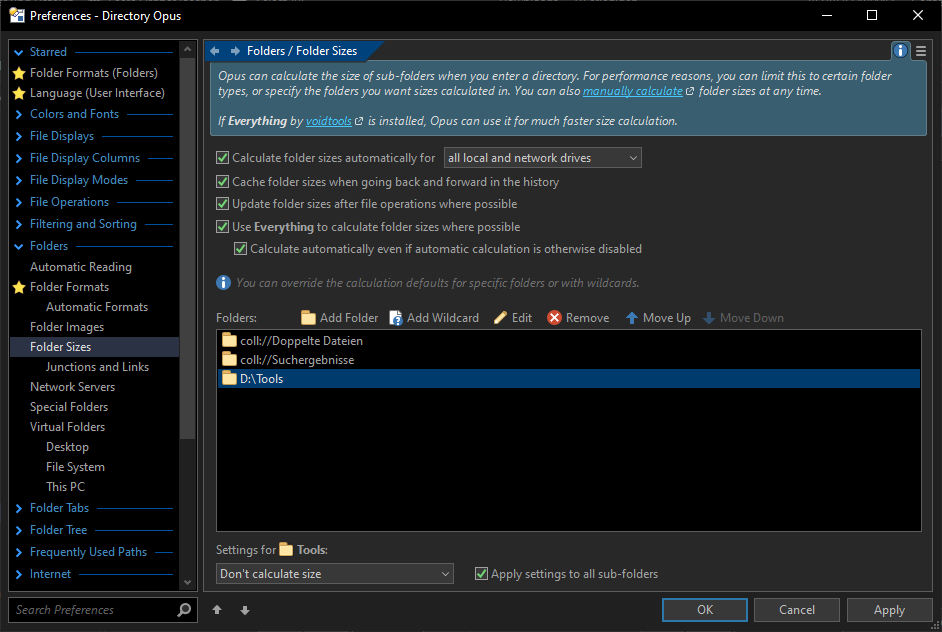Click the blue info icon at top right
This screenshot has height=632, width=942.
coord(900,51)
